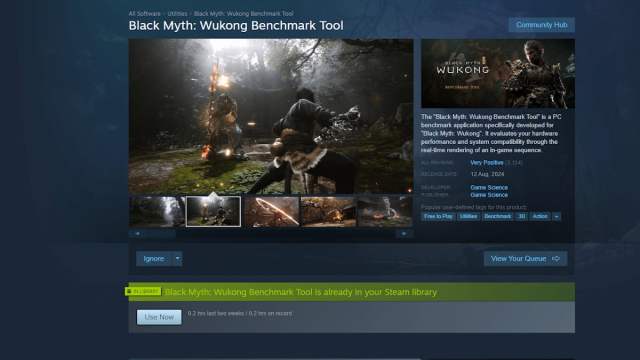The width and height of the screenshot is (640, 360).
Task: Select the Utilities tag
Action: coord(468,216)
